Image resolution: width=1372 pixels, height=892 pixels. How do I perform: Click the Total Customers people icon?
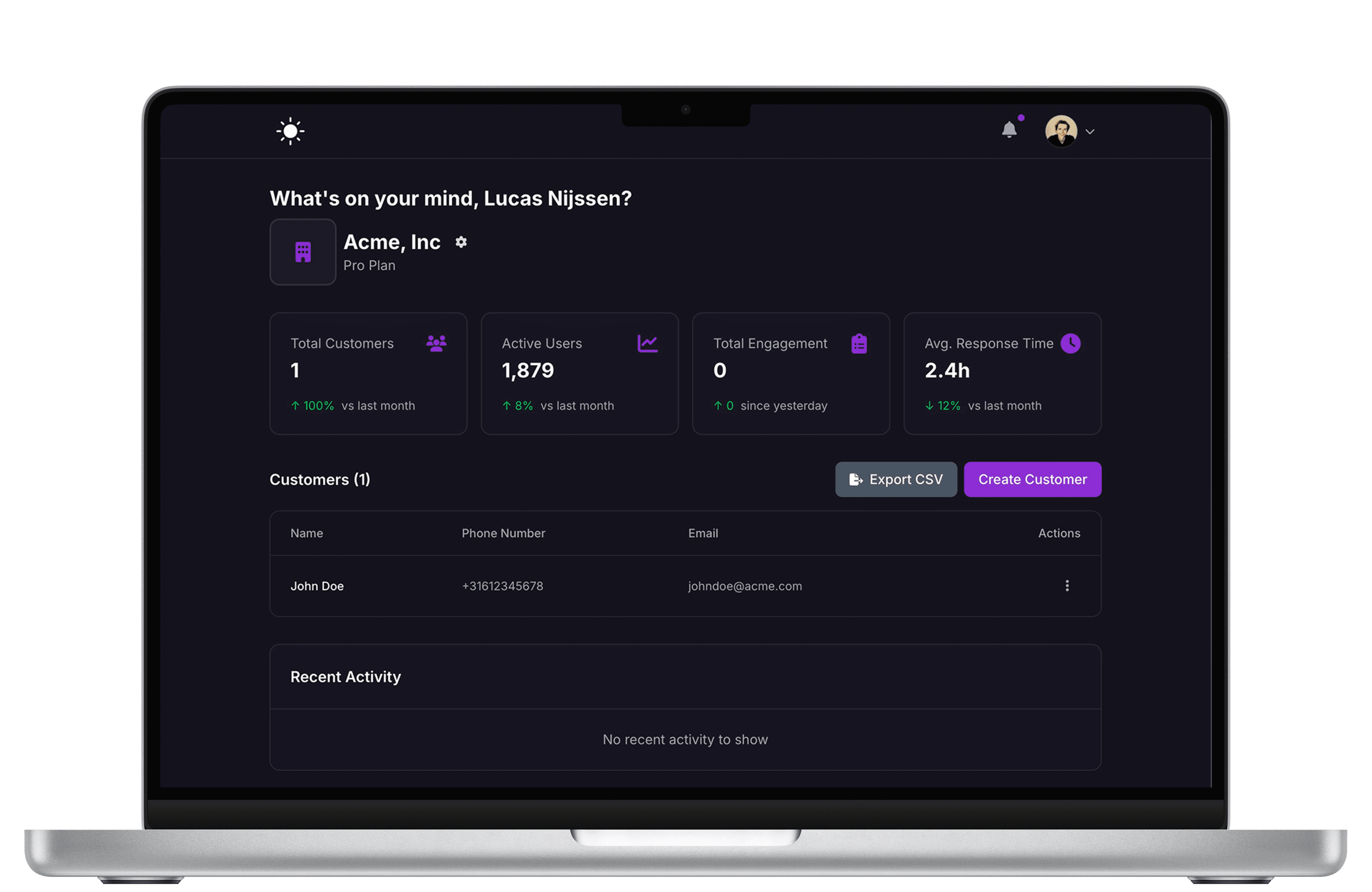[x=436, y=342]
